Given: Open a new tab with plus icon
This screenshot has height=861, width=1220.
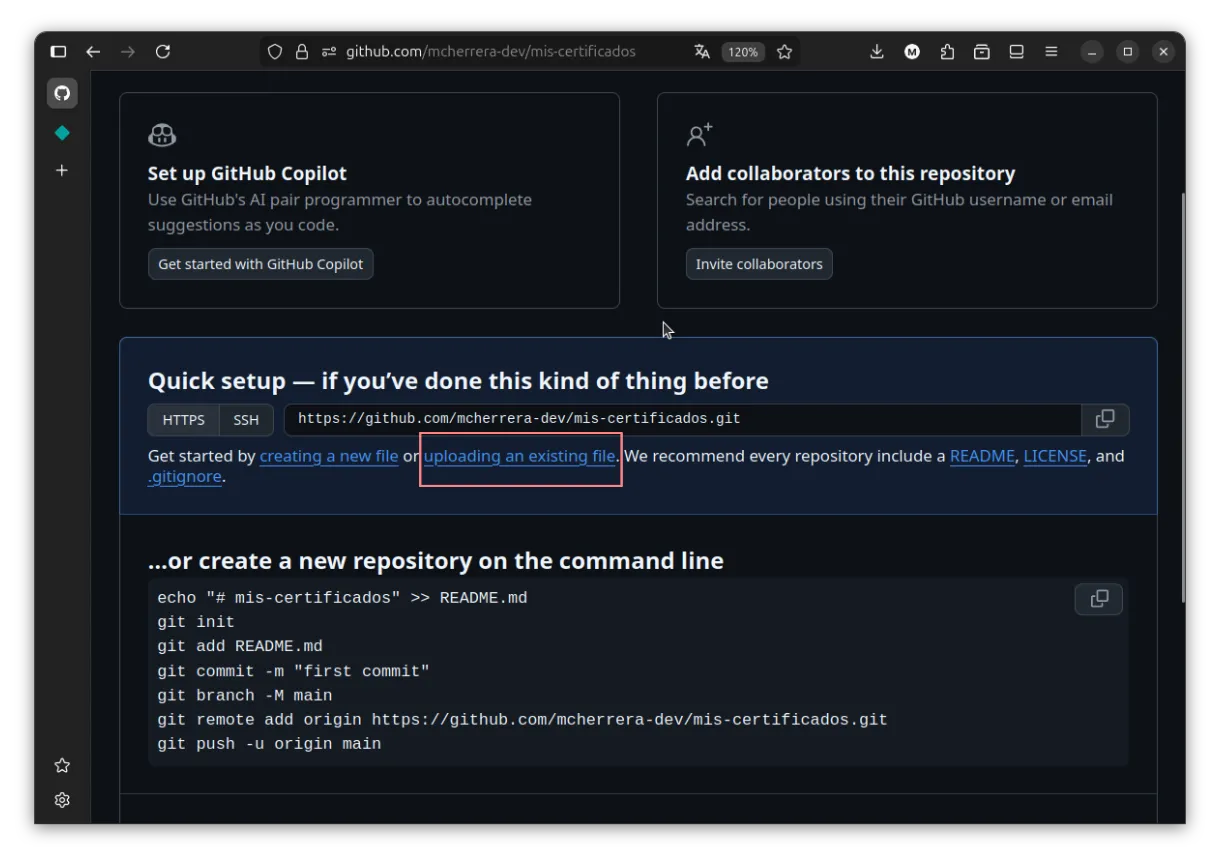Looking at the screenshot, I should (x=62, y=171).
